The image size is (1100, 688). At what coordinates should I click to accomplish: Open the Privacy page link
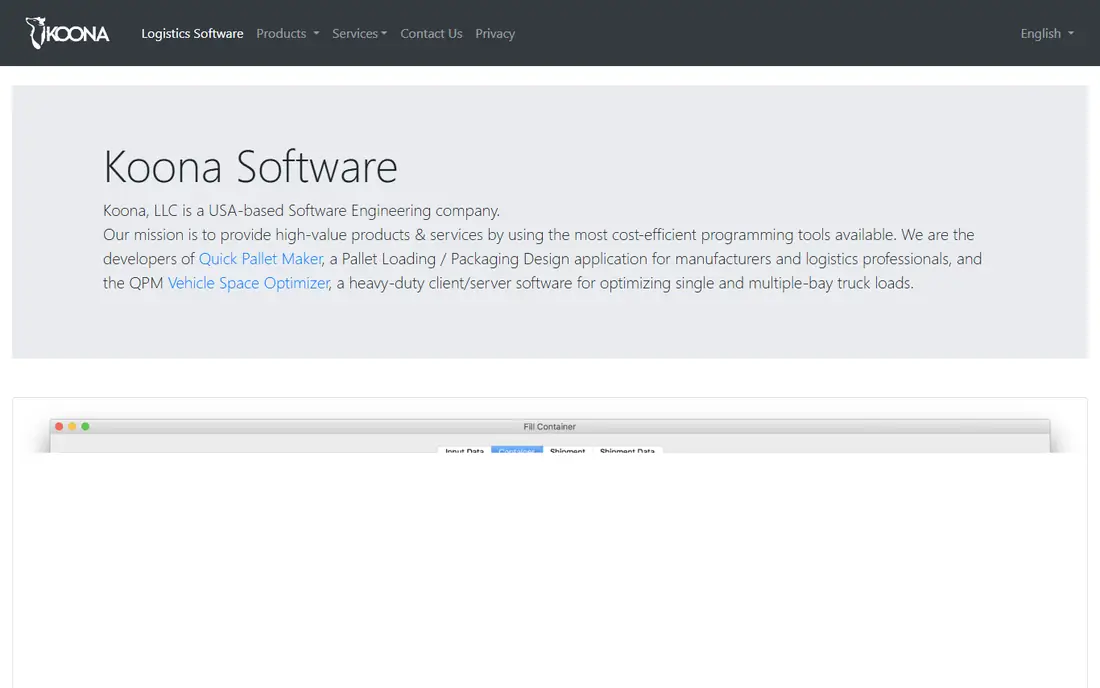click(x=495, y=33)
